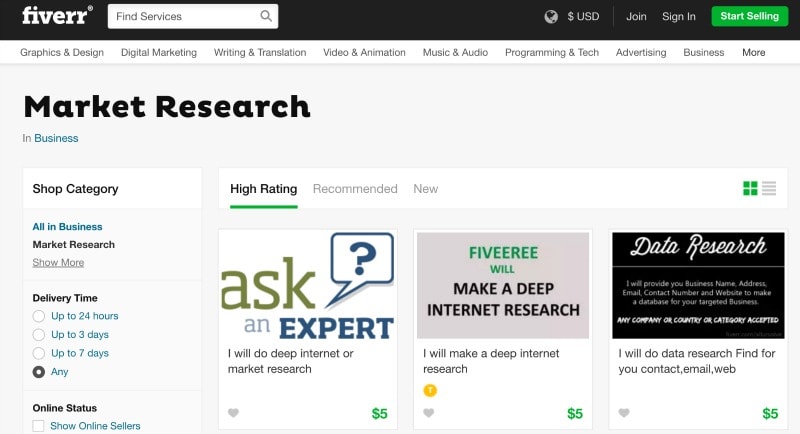Click the Fiverr logo
800x434 pixels.
pos(57,15)
